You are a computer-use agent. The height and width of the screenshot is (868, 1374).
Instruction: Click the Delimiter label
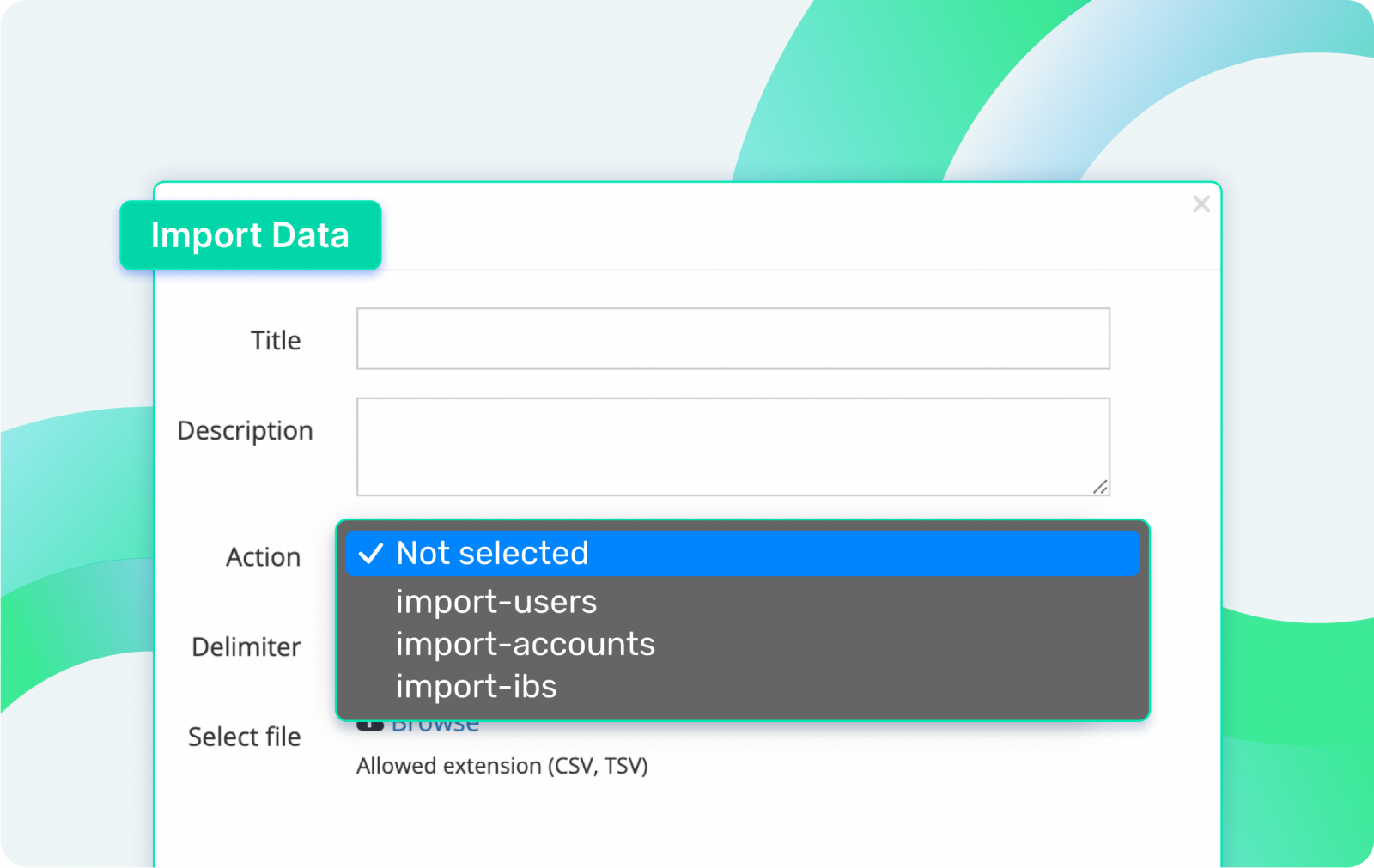246,647
